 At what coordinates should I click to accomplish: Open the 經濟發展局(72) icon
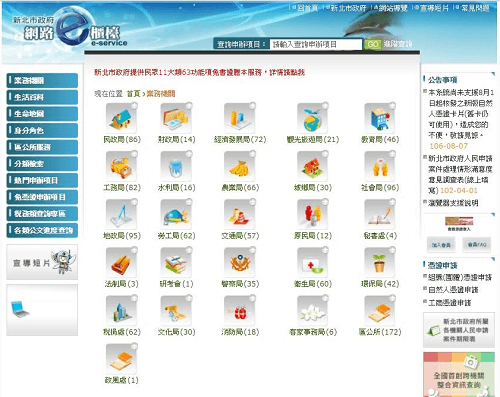pos(240,118)
